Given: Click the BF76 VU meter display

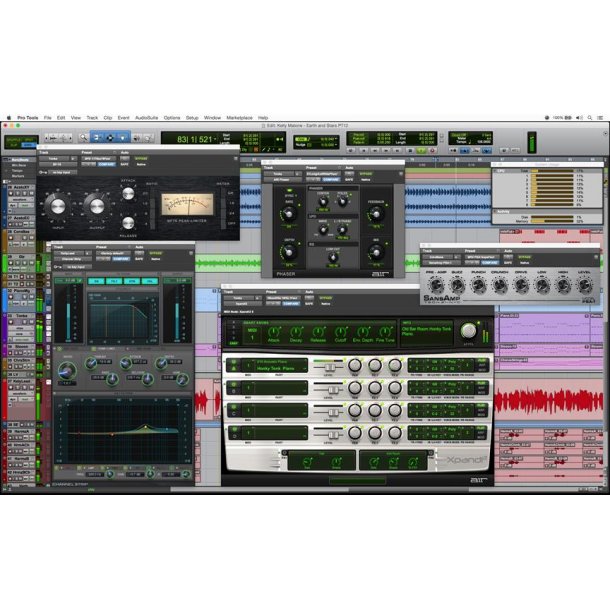Looking at the screenshot, I should tap(188, 205).
